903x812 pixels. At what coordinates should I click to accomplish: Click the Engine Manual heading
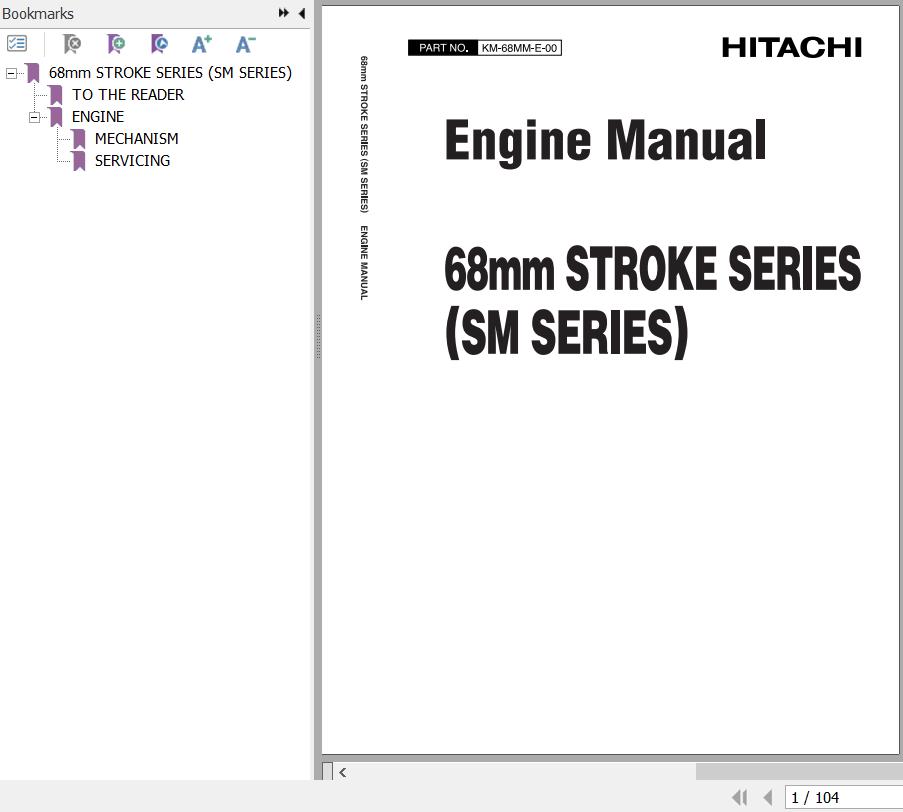click(x=605, y=141)
